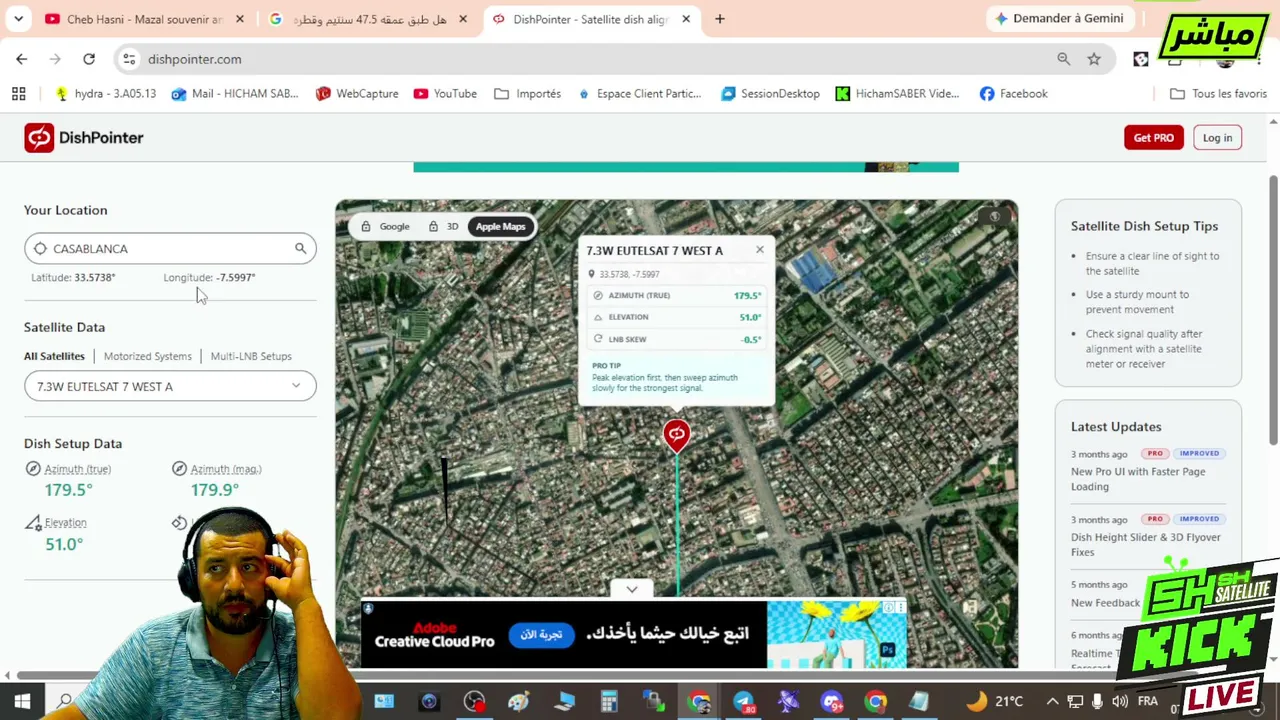Open a new browser tab

pyautogui.click(x=720, y=19)
